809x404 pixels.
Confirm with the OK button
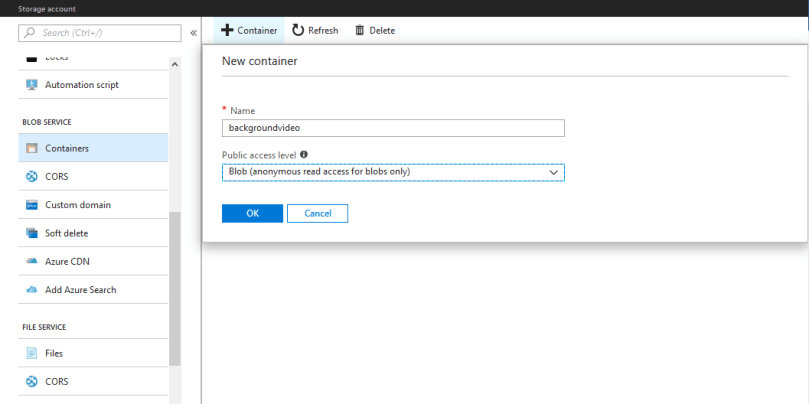tap(252, 213)
